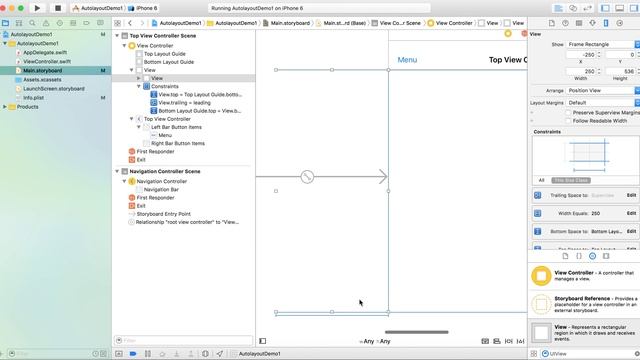Open the Quick Help inspector tab
This screenshot has width=640, height=360.
565,23
